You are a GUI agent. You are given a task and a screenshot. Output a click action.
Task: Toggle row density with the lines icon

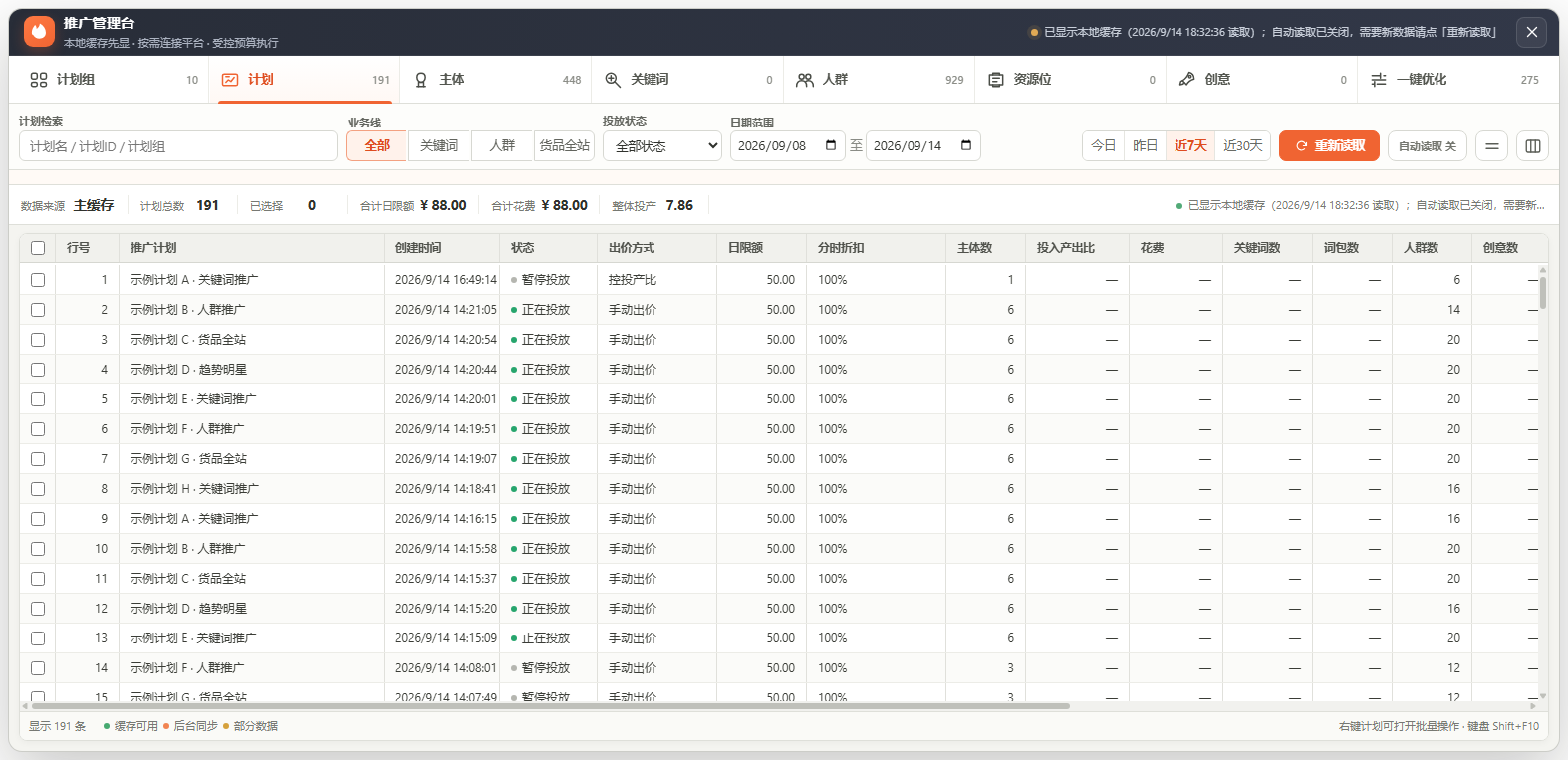[1491, 146]
